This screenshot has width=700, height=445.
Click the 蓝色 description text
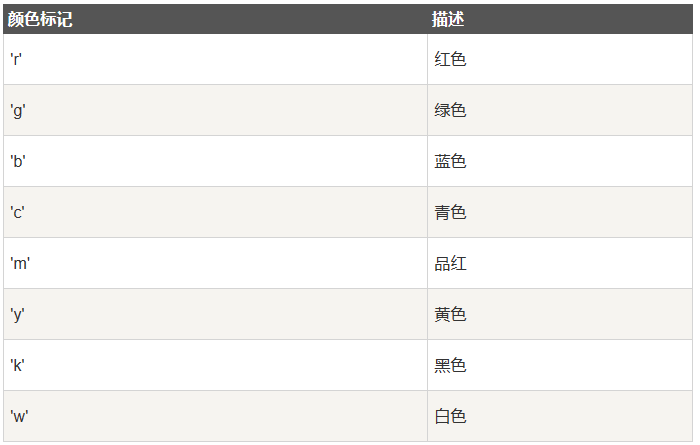[450, 162]
